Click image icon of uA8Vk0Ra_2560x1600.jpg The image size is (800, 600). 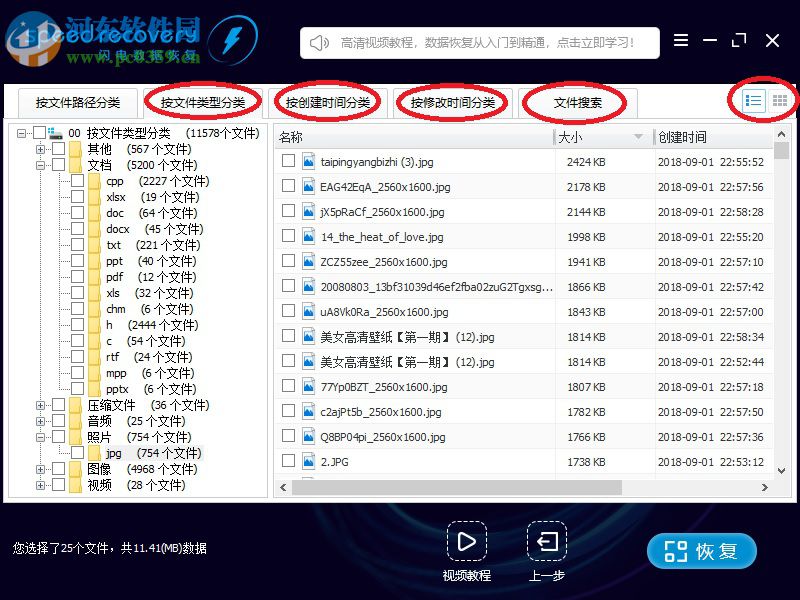click(x=308, y=312)
